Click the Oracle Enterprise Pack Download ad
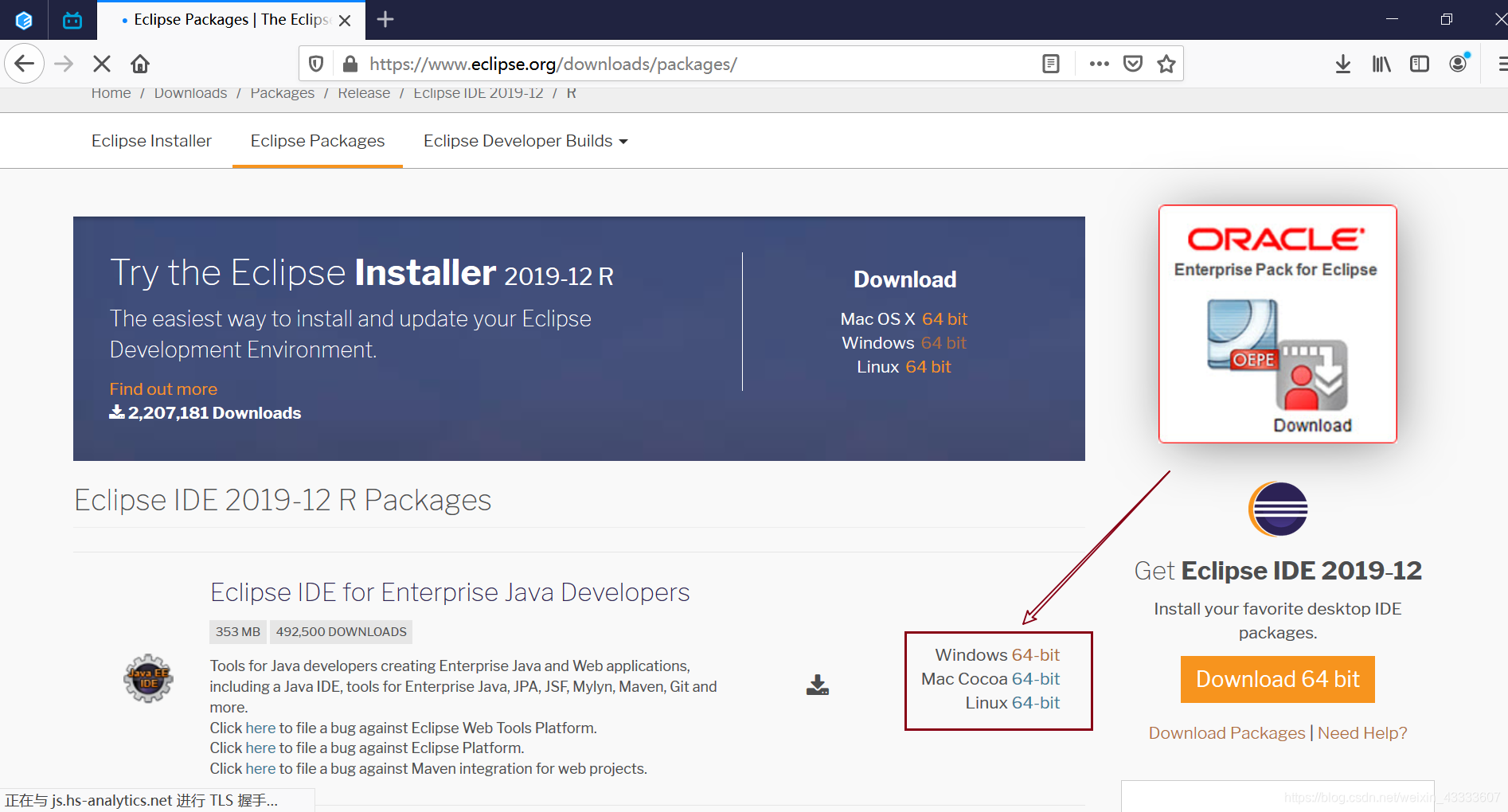 click(1278, 324)
